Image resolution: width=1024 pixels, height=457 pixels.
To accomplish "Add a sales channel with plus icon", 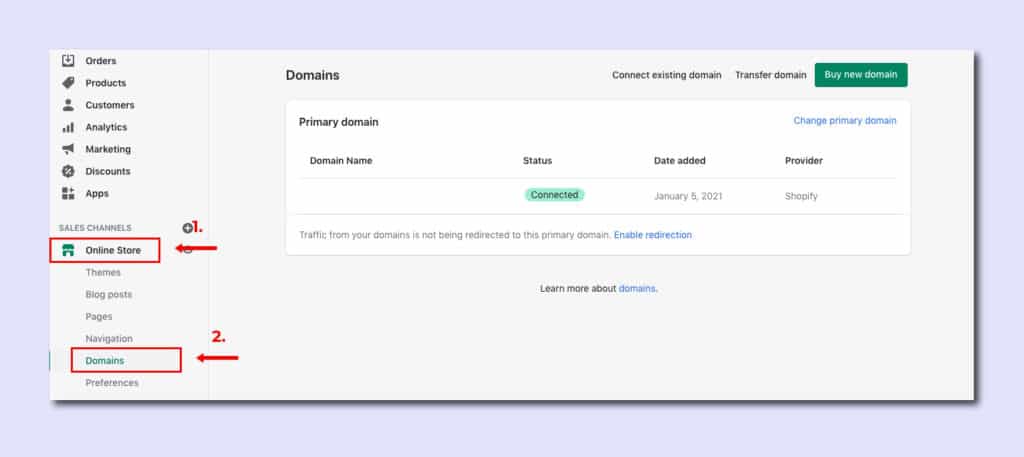I will tap(187, 228).
